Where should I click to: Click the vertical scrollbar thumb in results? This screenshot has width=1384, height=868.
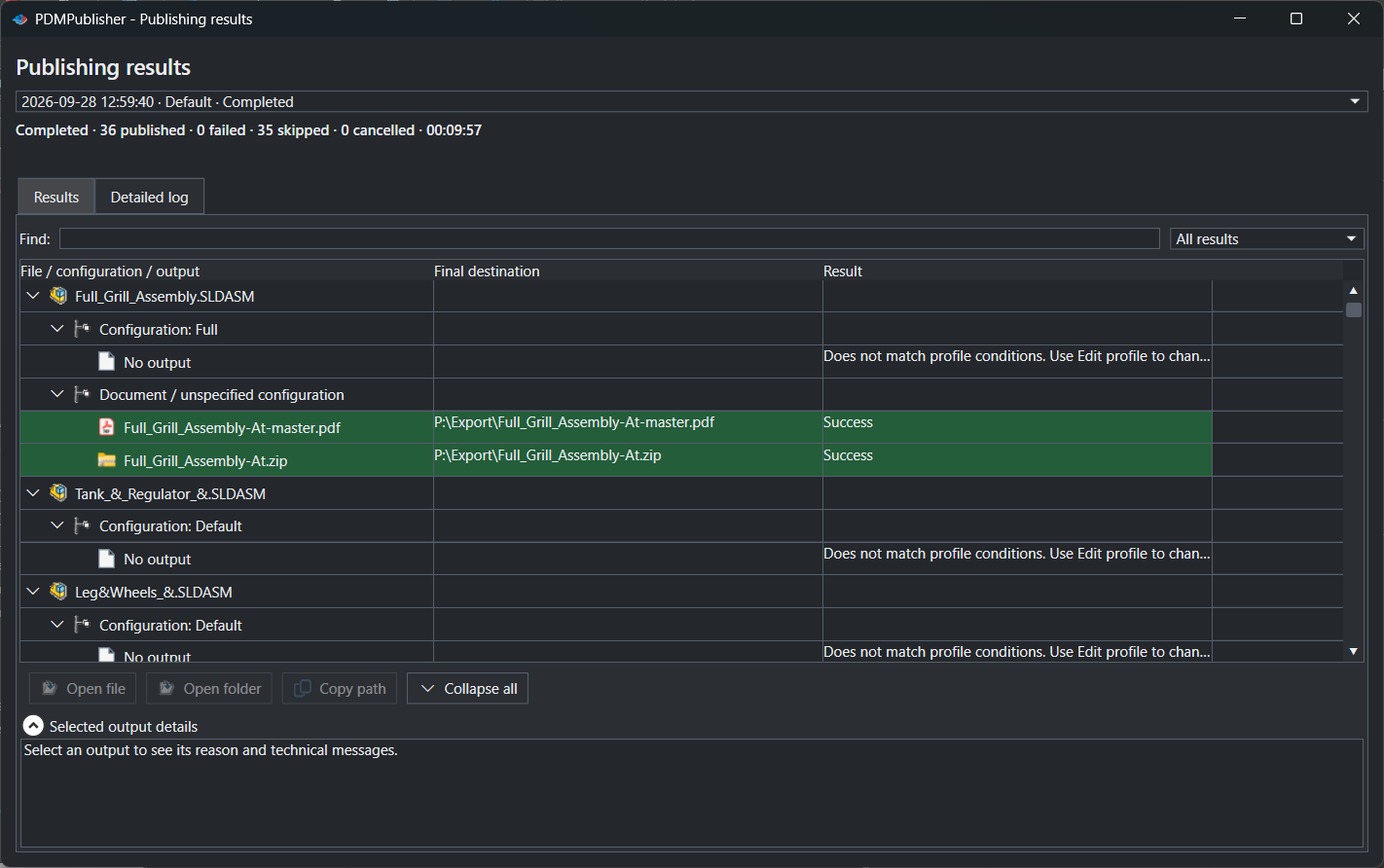(1353, 309)
